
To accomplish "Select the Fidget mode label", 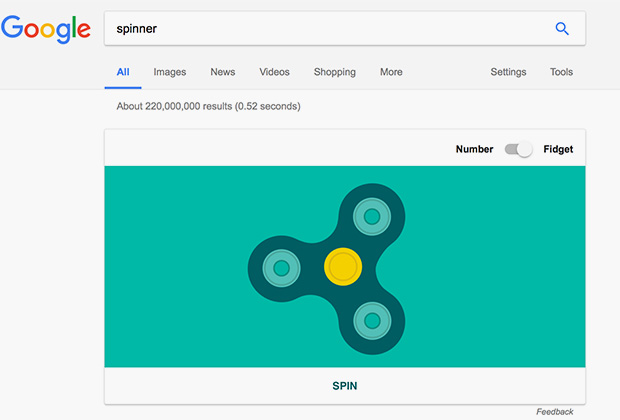I will (558, 149).
